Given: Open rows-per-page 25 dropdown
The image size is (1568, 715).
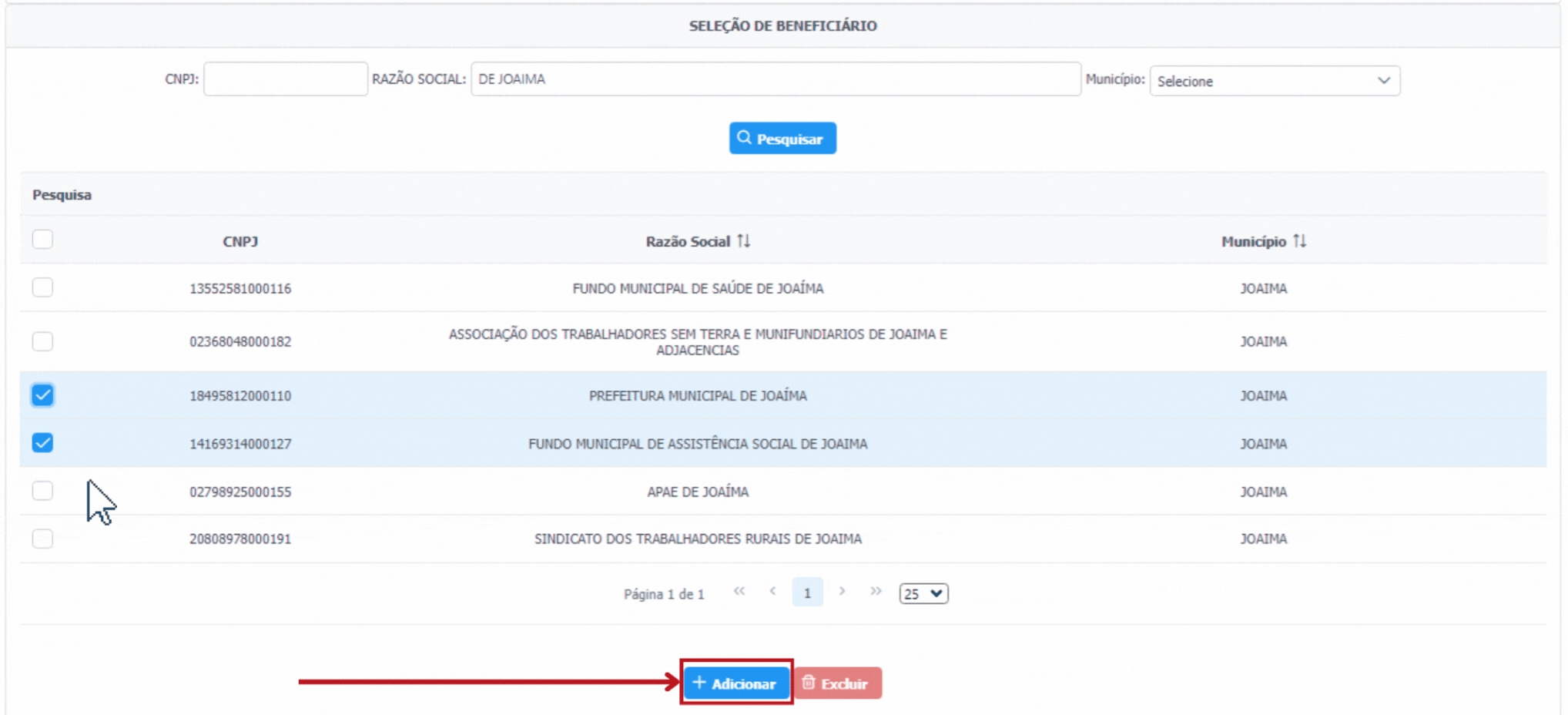Looking at the screenshot, I should click(923, 594).
